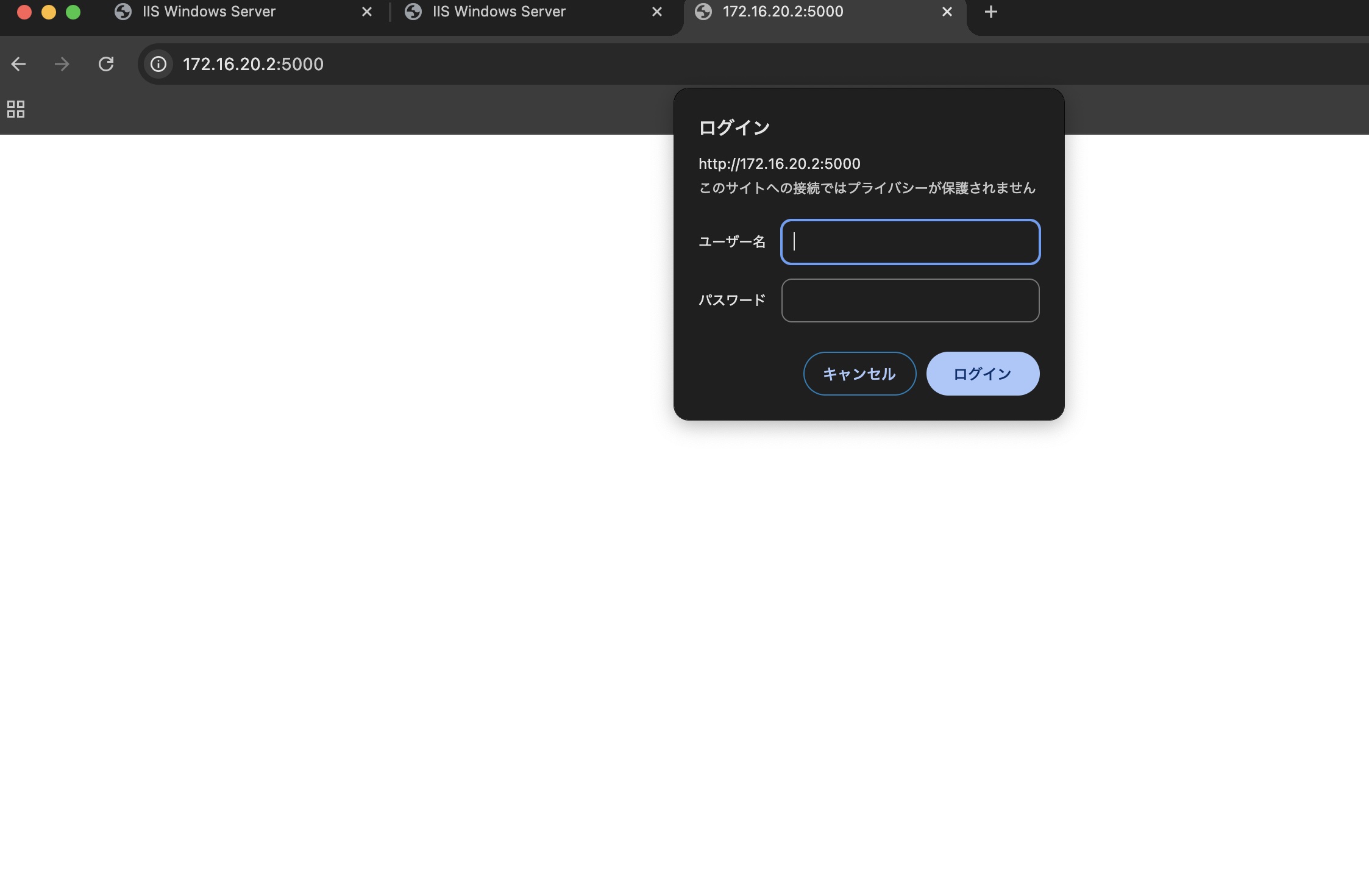The width and height of the screenshot is (1369, 896).
Task: Close the second IIS Windows Server tab
Action: tap(656, 12)
